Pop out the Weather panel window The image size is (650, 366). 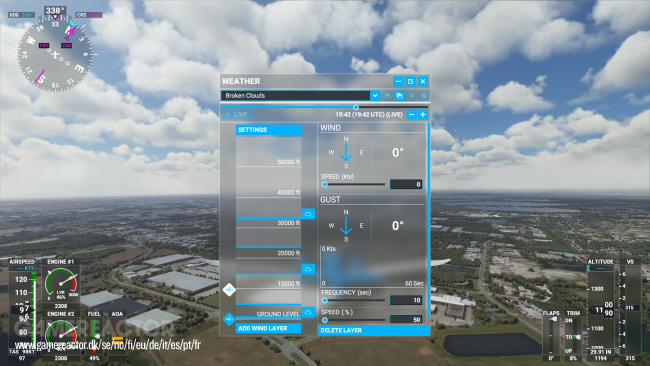coord(410,81)
